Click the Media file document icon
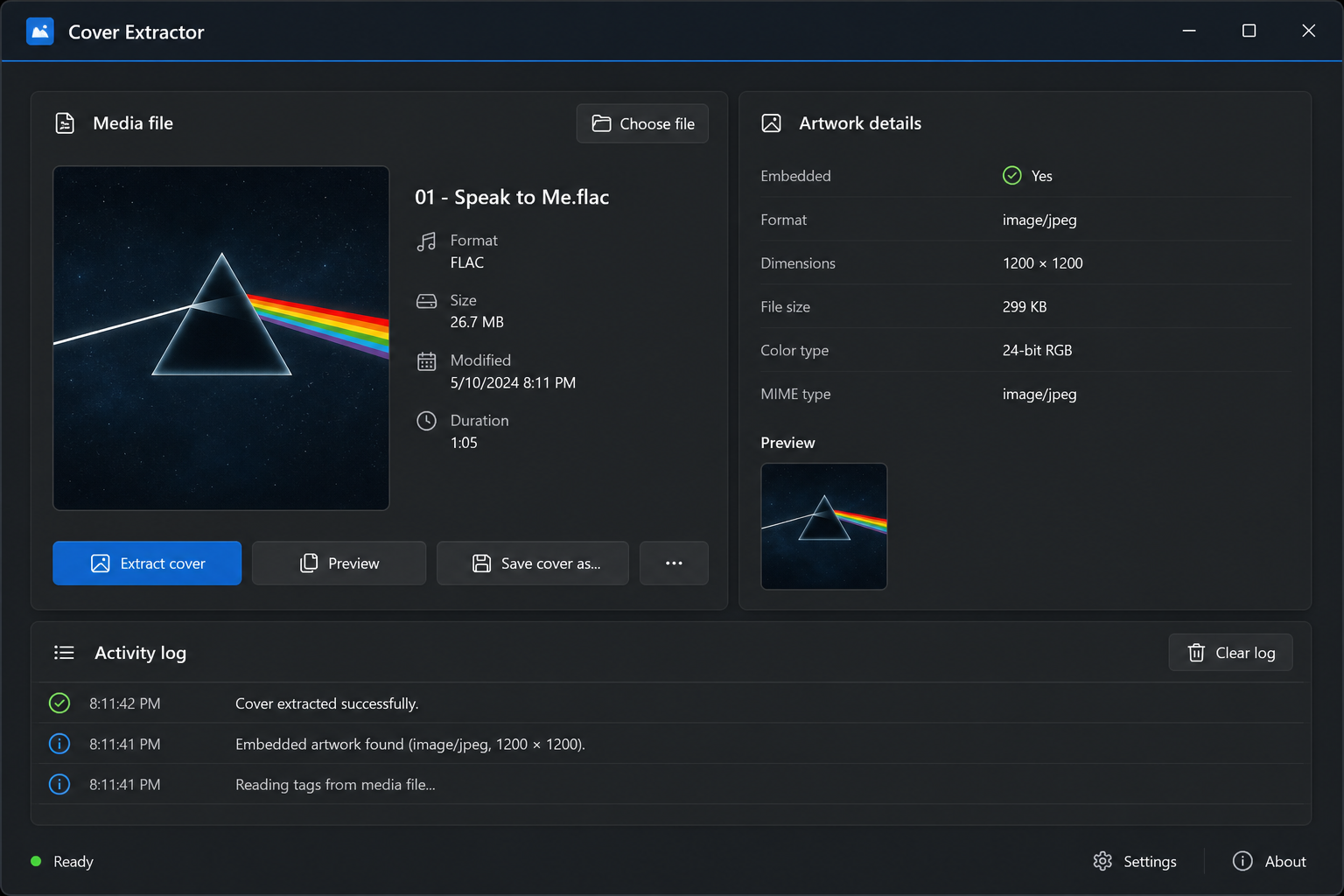 point(65,123)
